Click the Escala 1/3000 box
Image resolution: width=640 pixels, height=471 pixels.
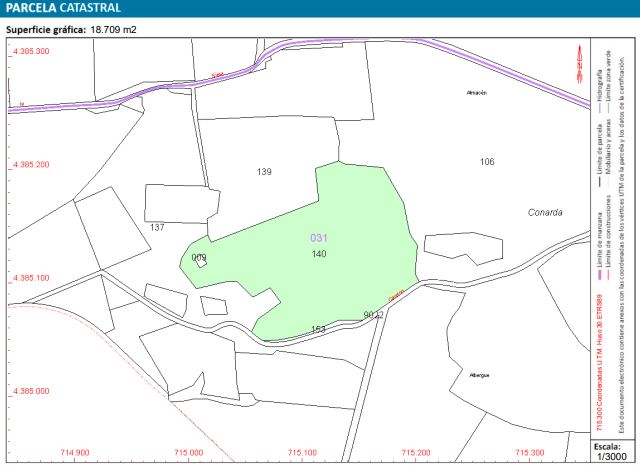pos(607,451)
